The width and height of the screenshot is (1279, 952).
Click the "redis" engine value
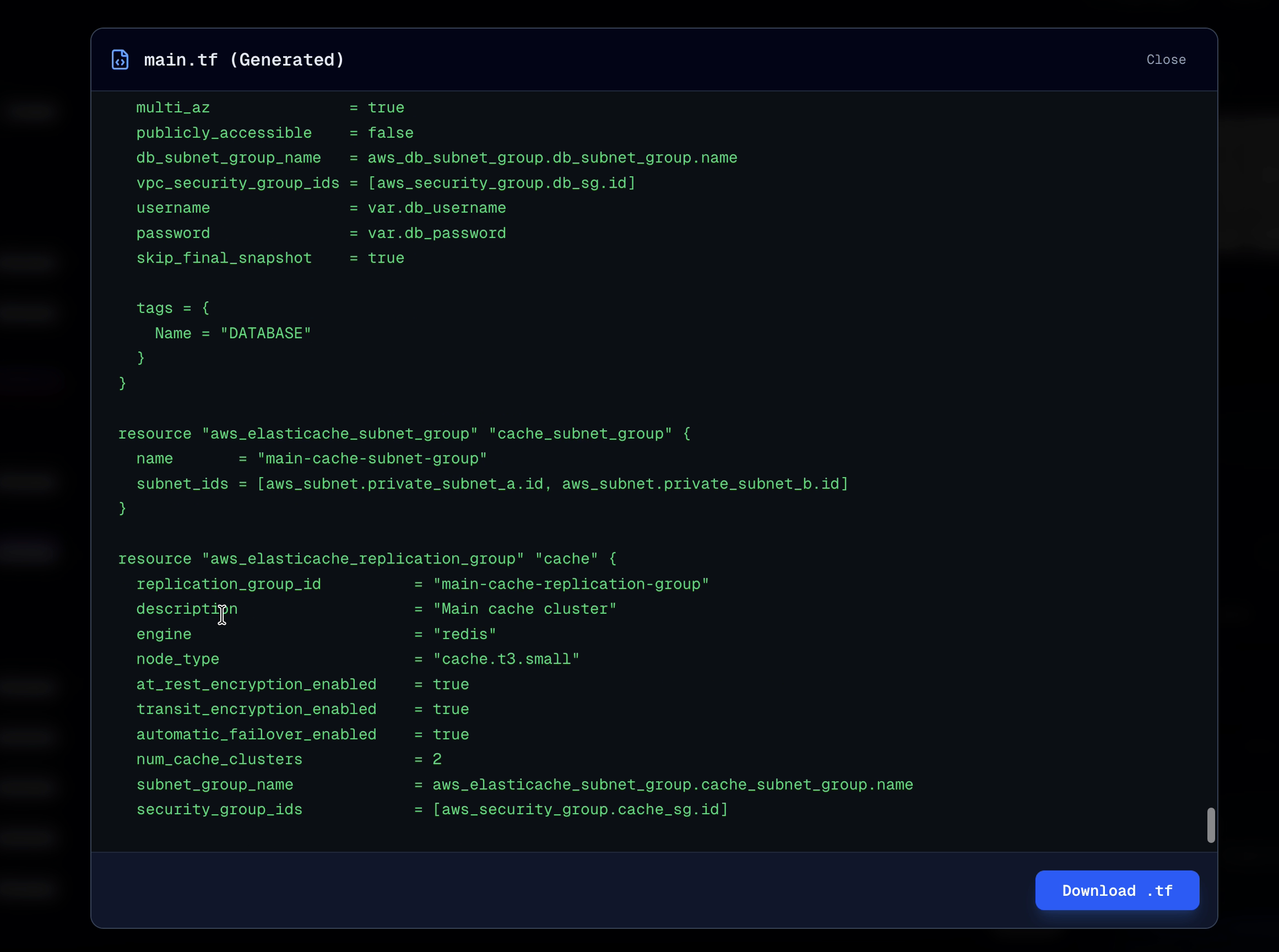point(464,635)
